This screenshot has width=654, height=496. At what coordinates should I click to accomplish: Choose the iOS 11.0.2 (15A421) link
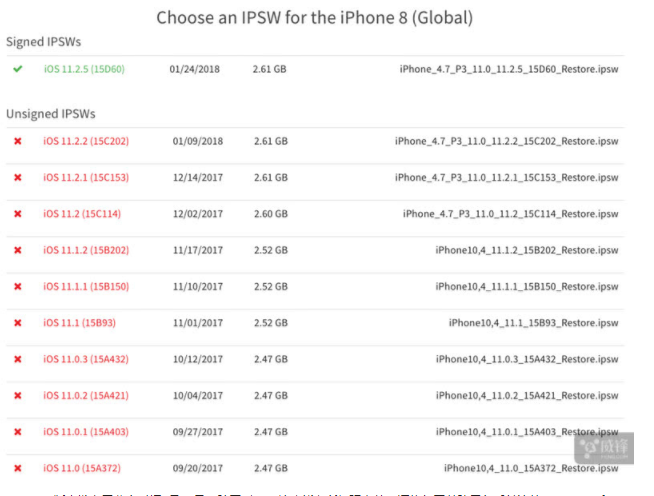point(86,395)
